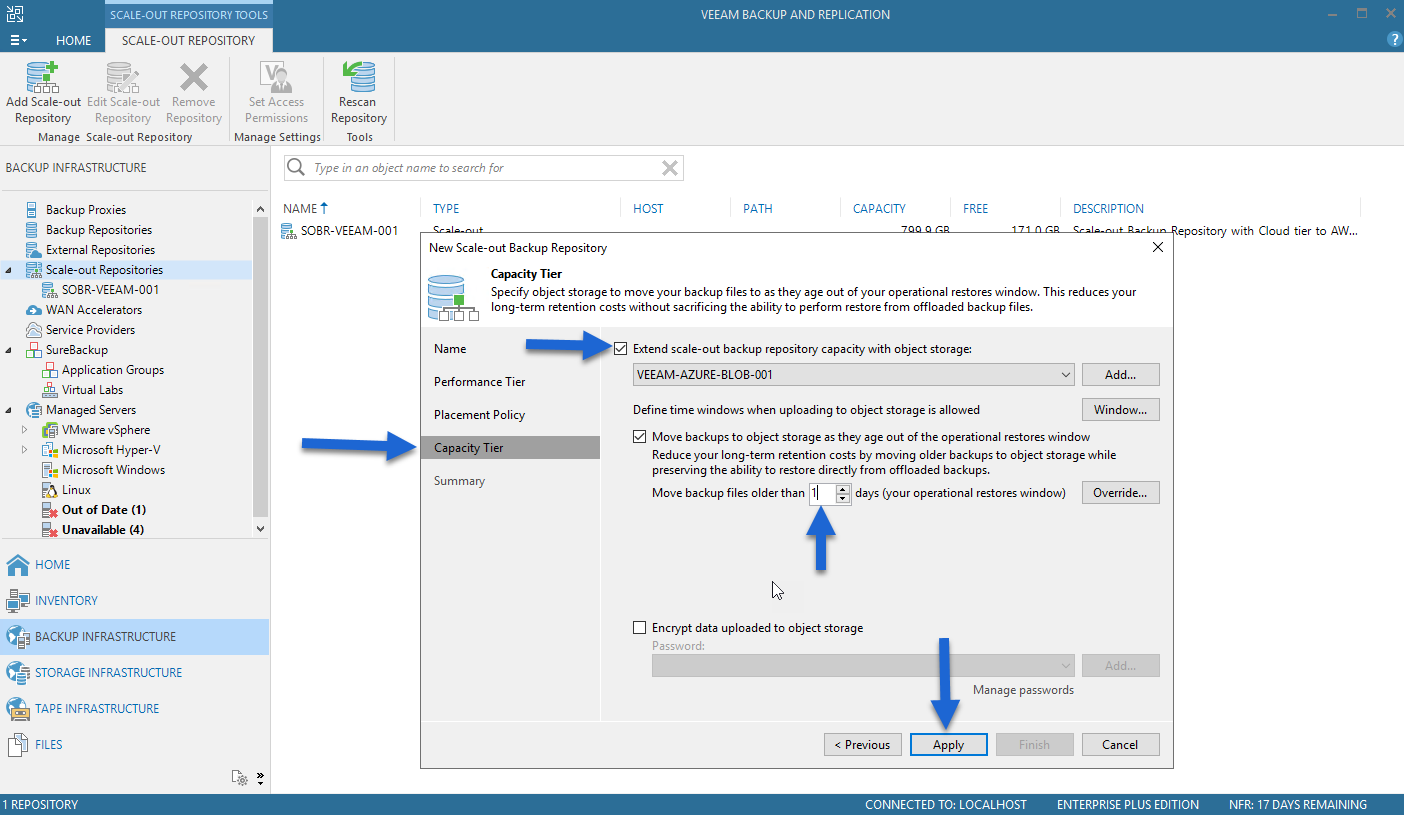1404x815 pixels.
Task: Clear the search box with X icon
Action: pos(670,168)
